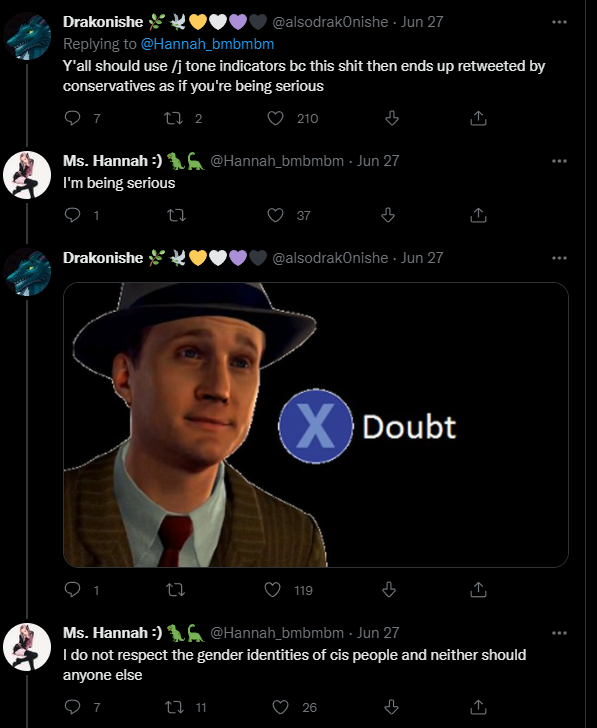Open more options on first Drakonishe tweet
The image size is (597, 728).
[559, 22]
